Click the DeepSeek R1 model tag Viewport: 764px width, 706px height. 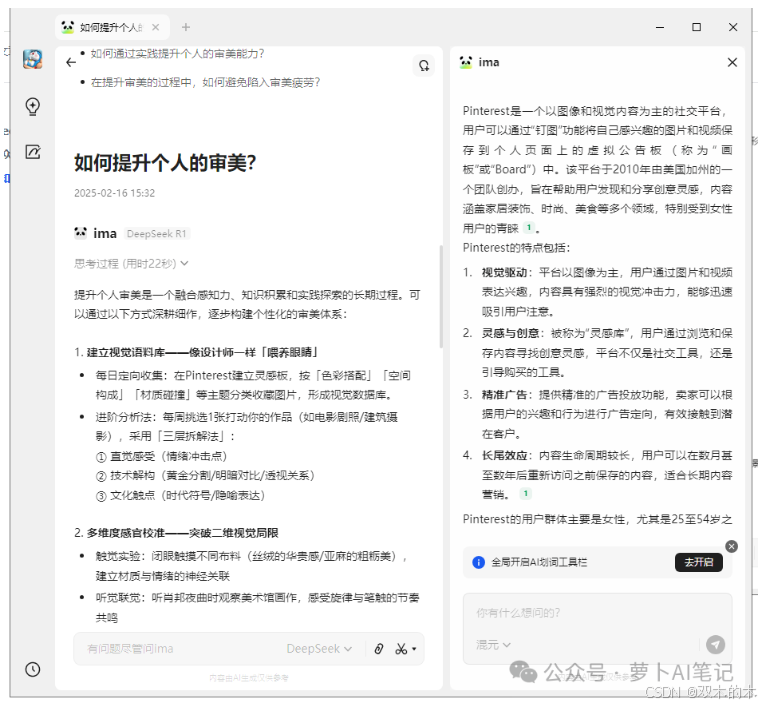(156, 234)
